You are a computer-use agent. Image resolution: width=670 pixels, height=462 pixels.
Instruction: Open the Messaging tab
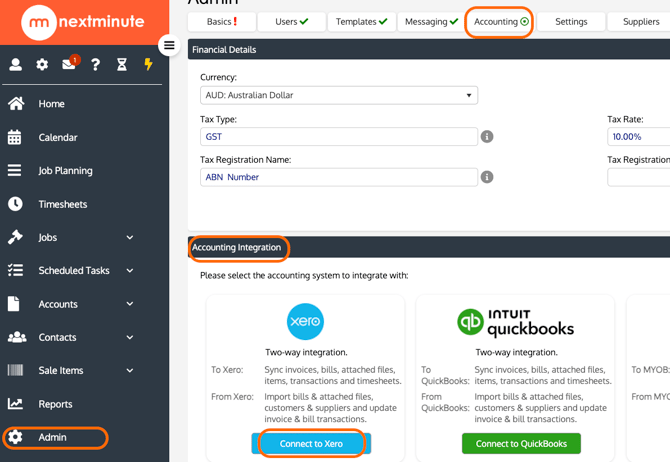coord(431,21)
